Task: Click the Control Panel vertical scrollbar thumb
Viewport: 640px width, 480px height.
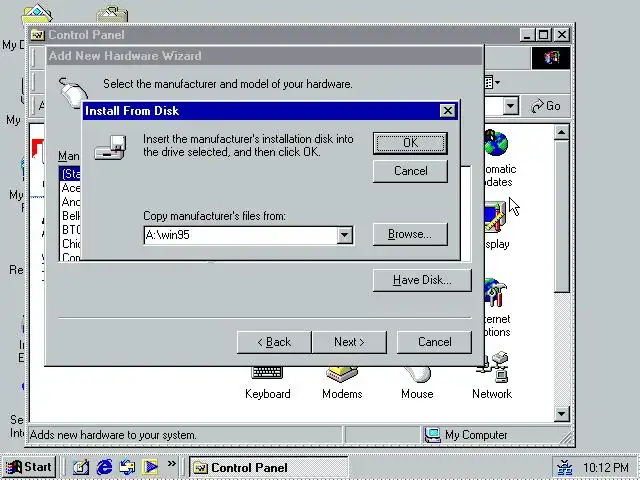Action: click(x=562, y=216)
